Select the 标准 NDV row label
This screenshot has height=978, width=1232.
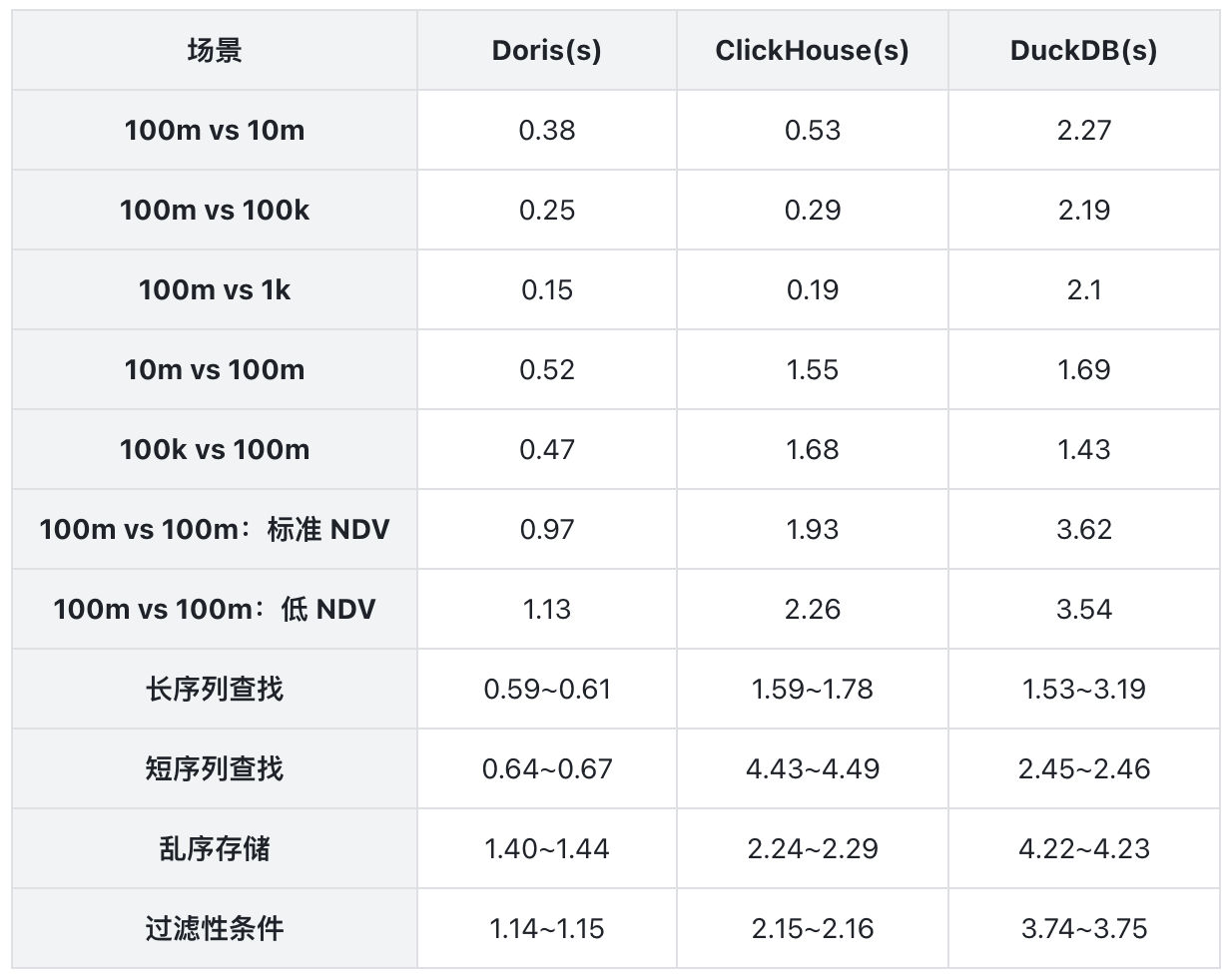click(x=215, y=529)
